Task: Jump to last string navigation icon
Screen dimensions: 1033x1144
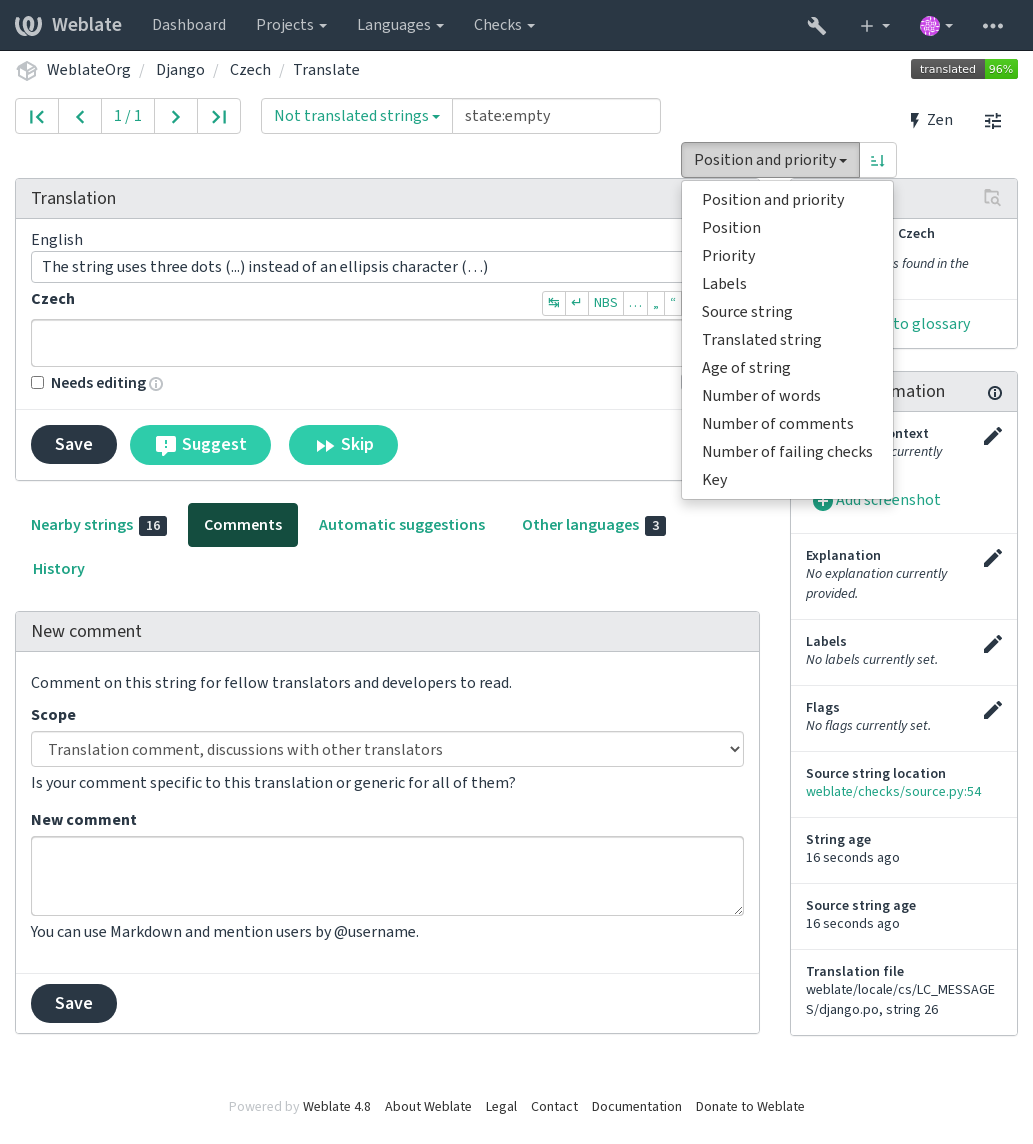Action: coord(219,117)
